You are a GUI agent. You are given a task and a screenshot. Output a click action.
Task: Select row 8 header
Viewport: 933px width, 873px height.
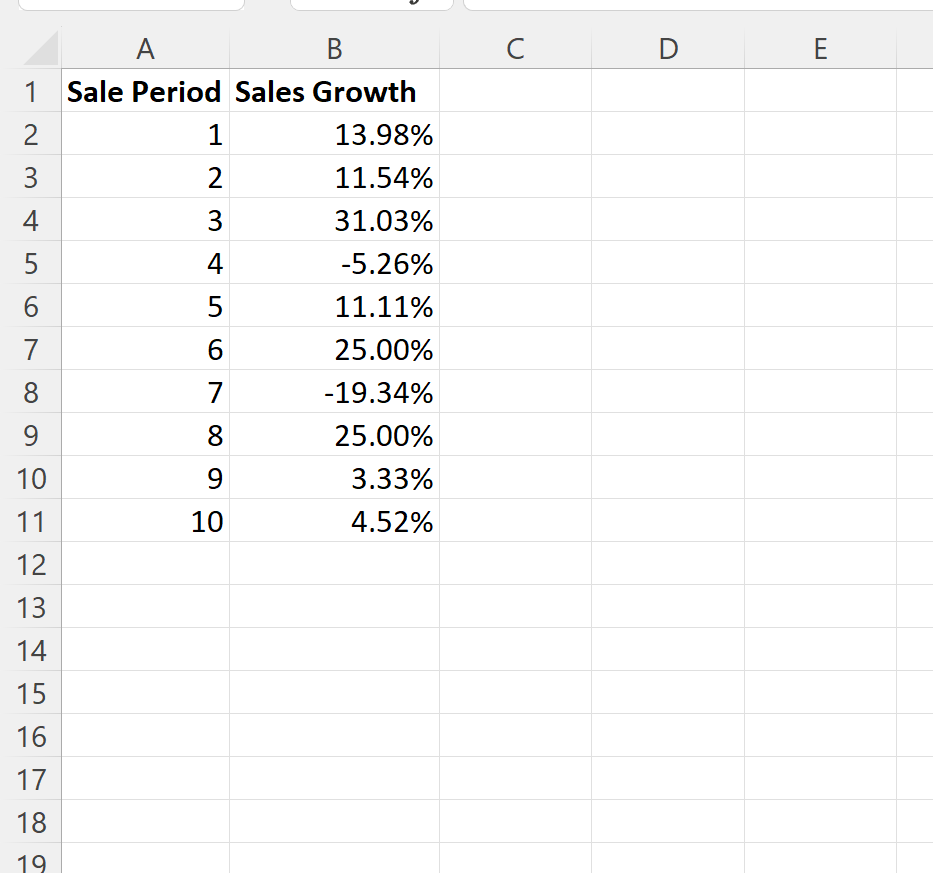coord(31,392)
